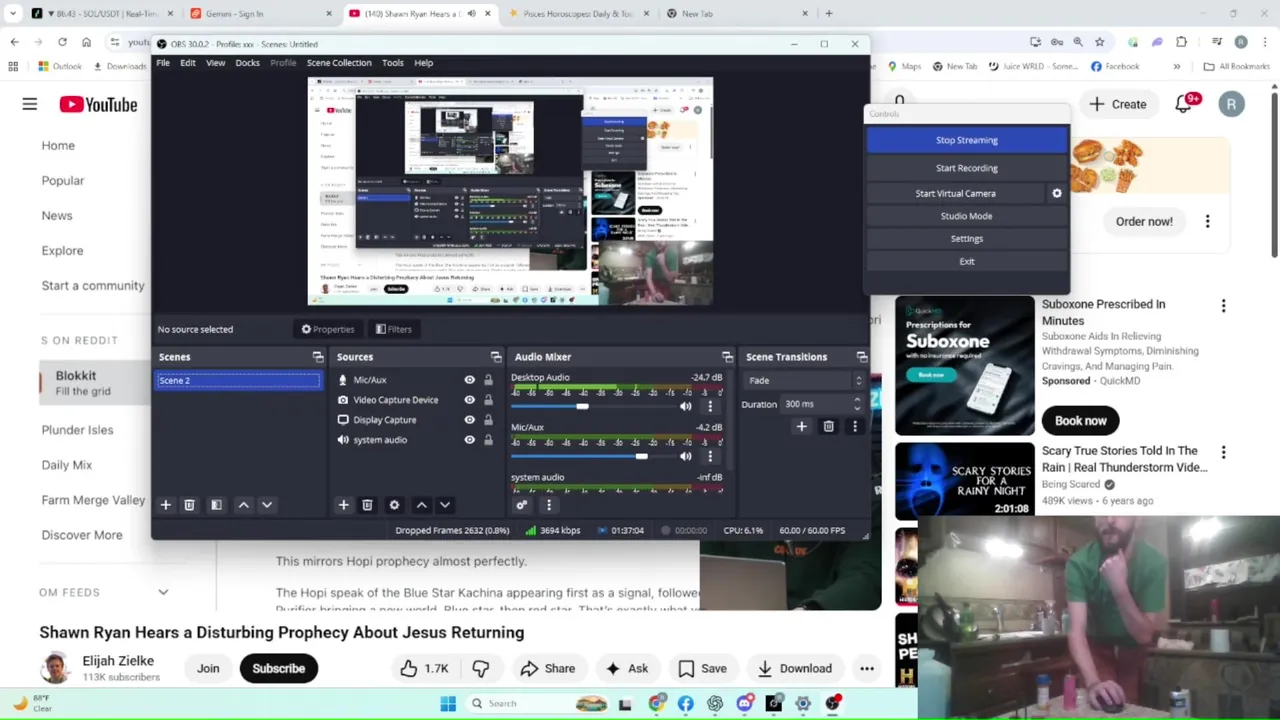Image resolution: width=1280 pixels, height=720 pixels.
Task: Hide the Display Capture source
Action: pos(469,420)
